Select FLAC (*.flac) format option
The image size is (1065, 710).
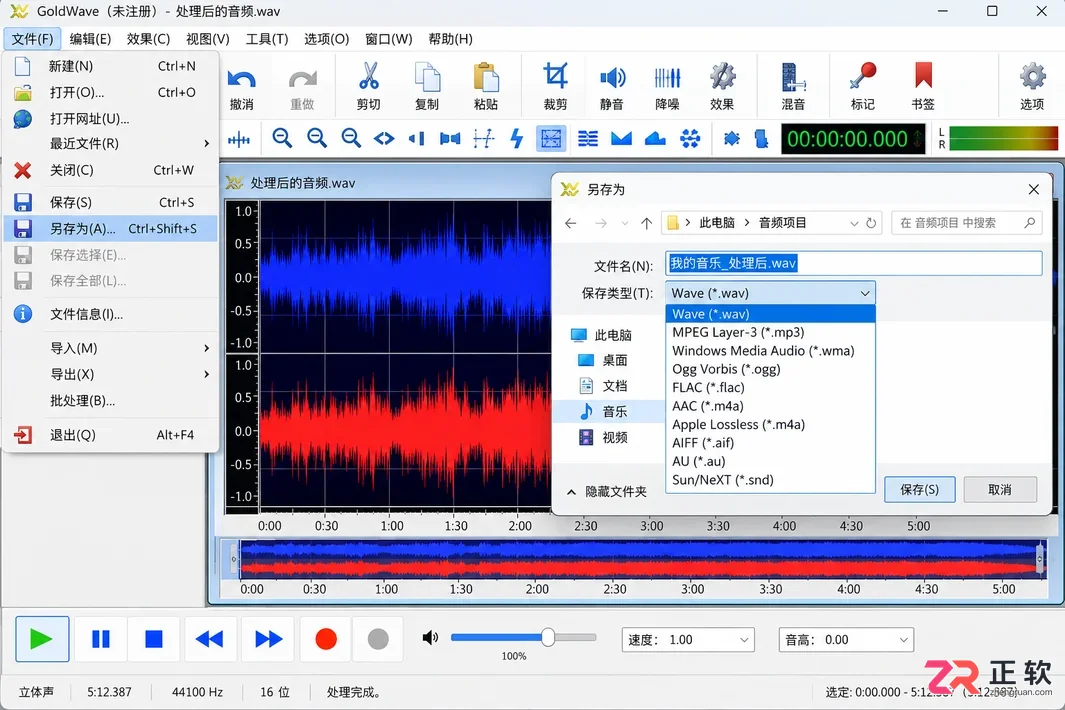[x=770, y=387]
